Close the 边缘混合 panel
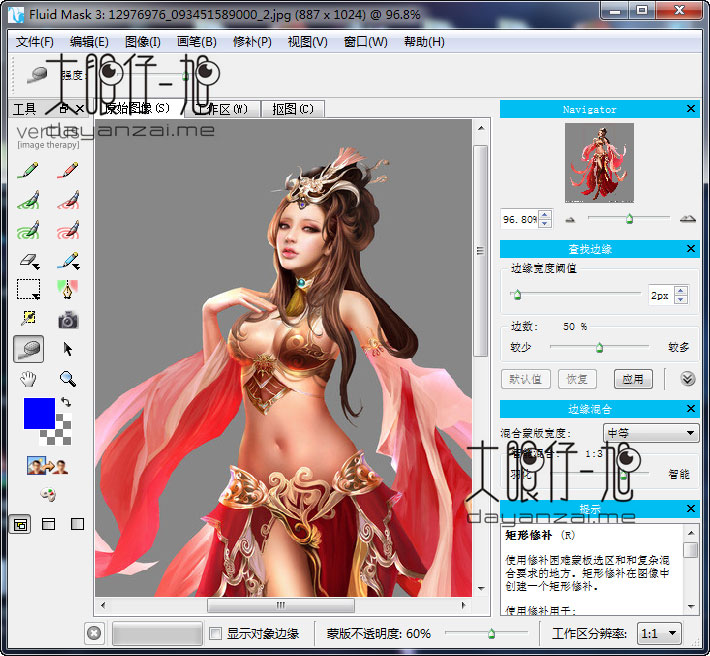Image resolution: width=710 pixels, height=656 pixels. click(x=691, y=409)
